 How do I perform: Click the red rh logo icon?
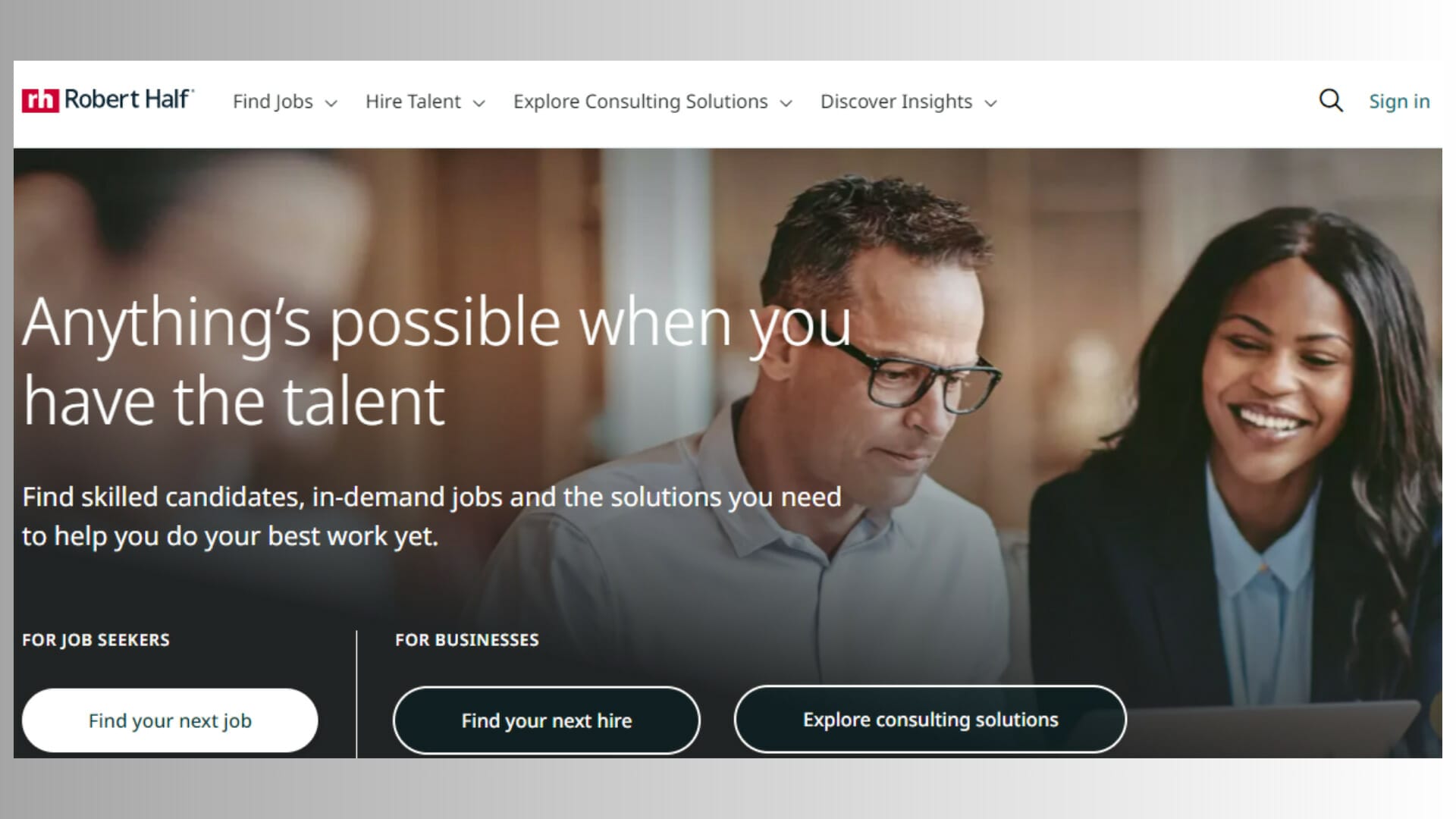[x=40, y=100]
